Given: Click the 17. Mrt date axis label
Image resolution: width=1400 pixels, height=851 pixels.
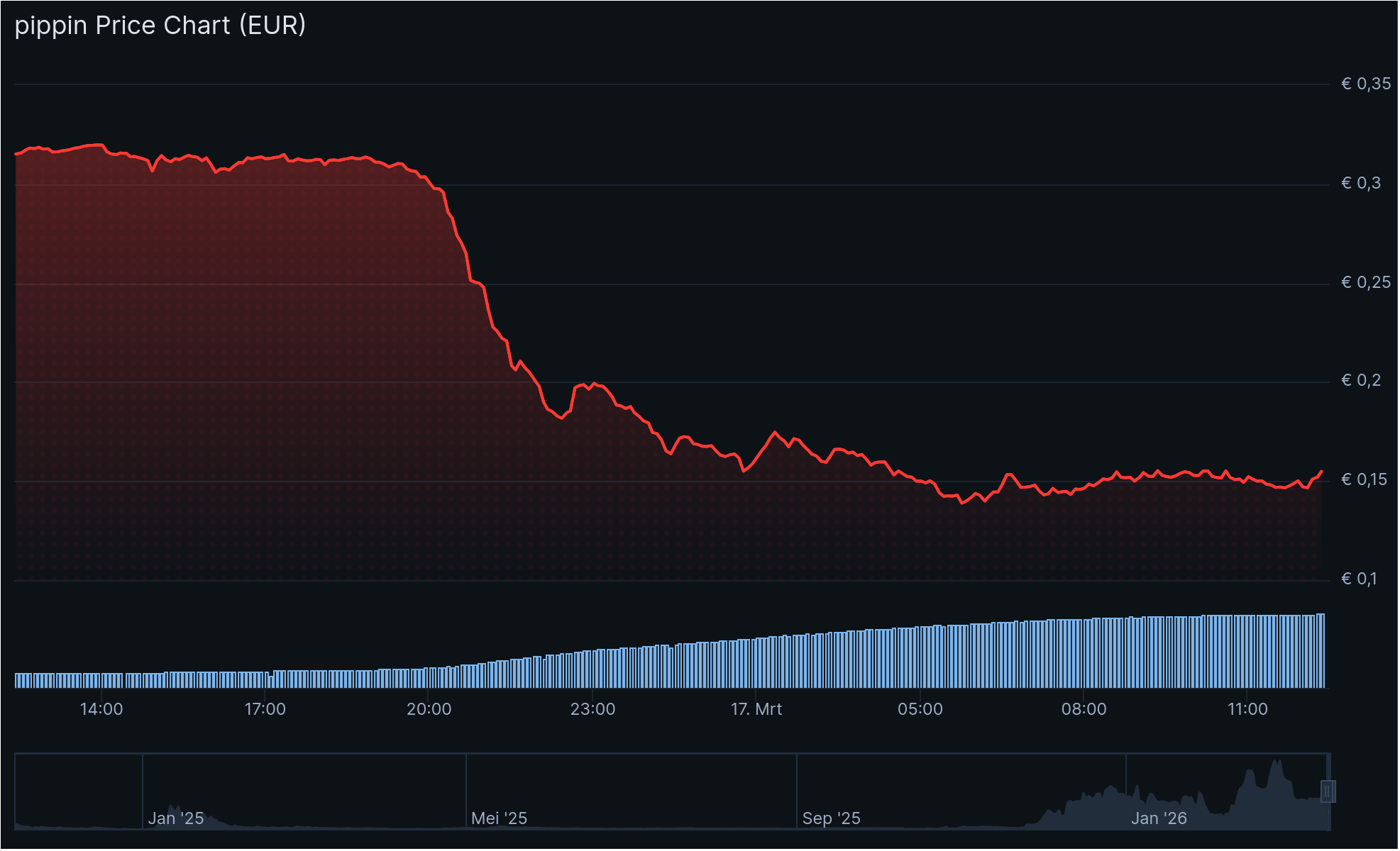Looking at the screenshot, I should coord(756,709).
